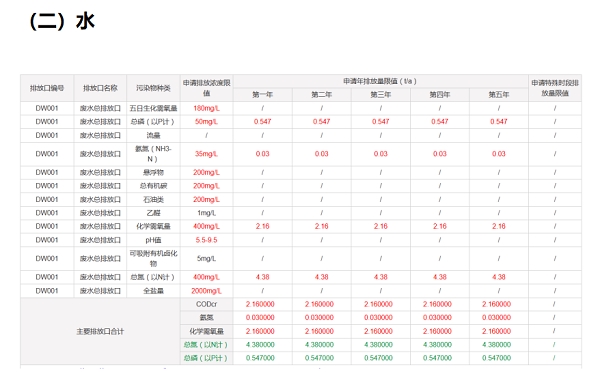Click the 35mg/L ammonia nitrogen limit
600x372 pixels.
[206, 154]
